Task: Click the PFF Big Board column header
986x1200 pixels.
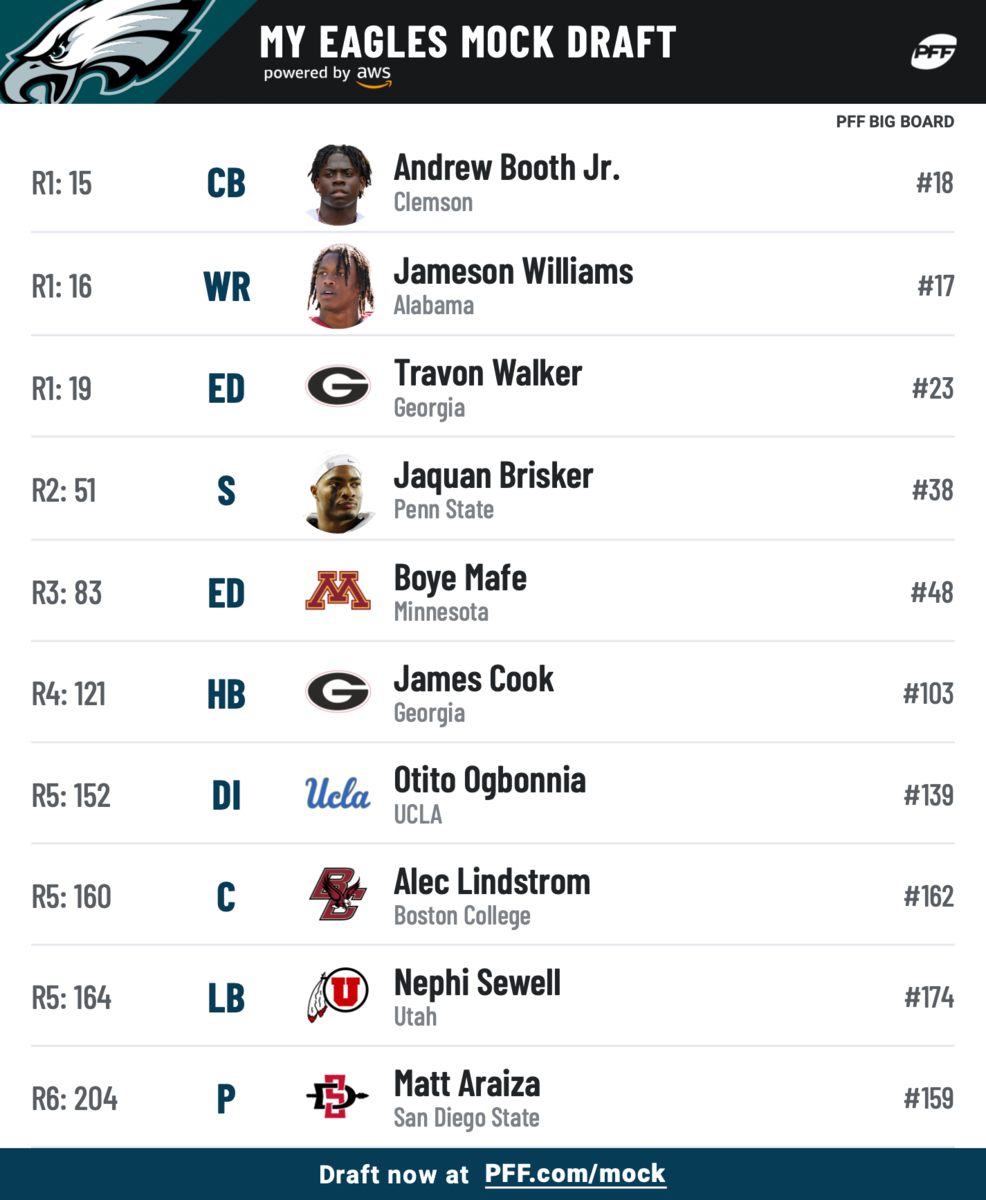Action: [895, 122]
